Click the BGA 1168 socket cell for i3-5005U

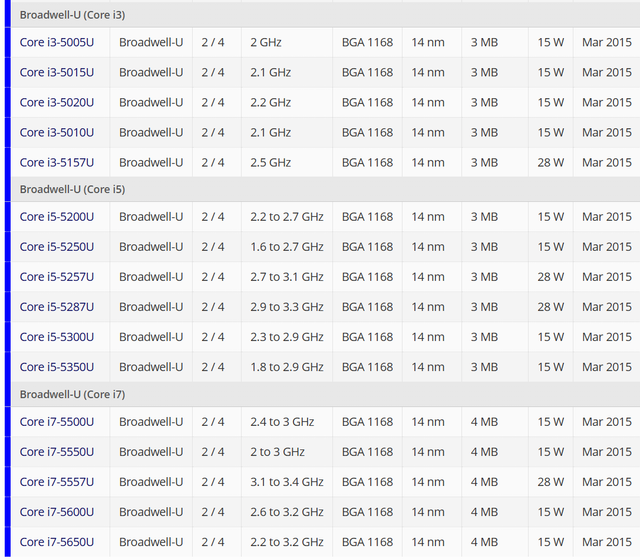[x=367, y=42]
